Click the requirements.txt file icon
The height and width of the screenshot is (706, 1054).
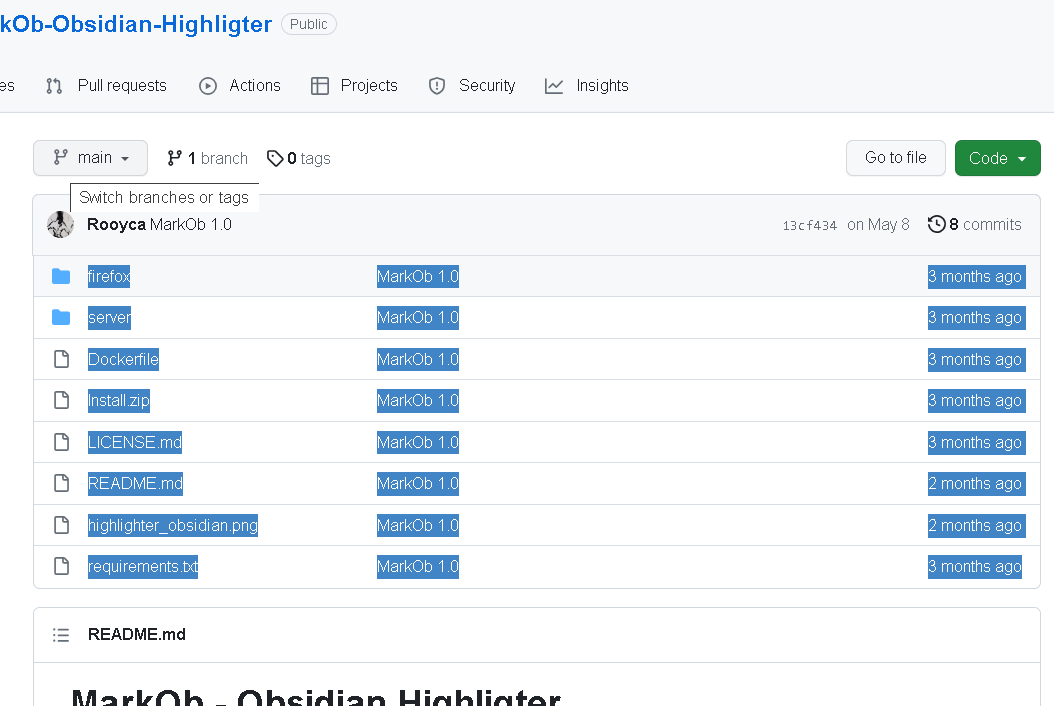[61, 566]
